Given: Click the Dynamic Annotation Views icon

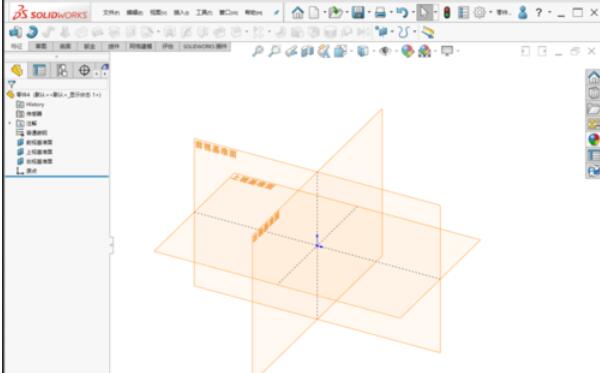Looking at the screenshot, I should 324,51.
